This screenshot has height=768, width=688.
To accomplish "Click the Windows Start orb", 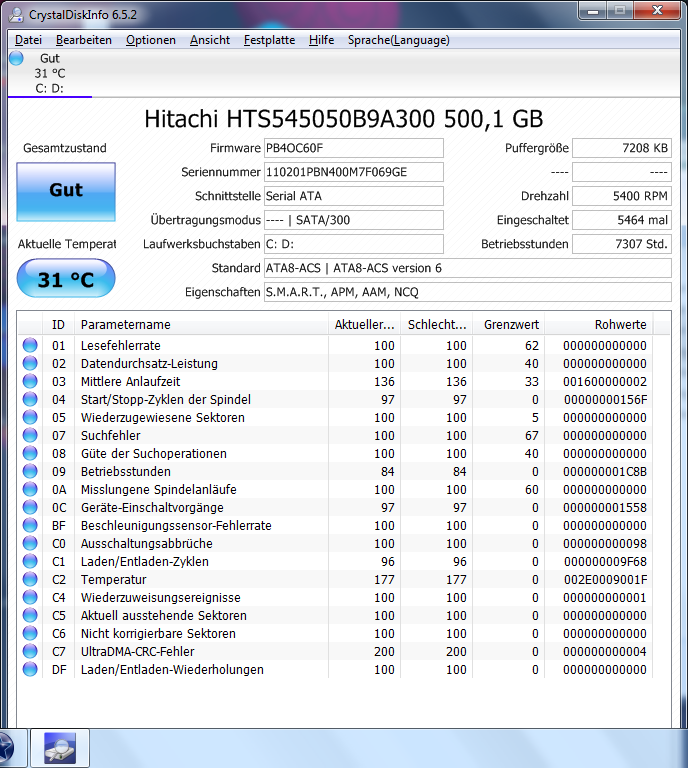I will pos(5,748).
